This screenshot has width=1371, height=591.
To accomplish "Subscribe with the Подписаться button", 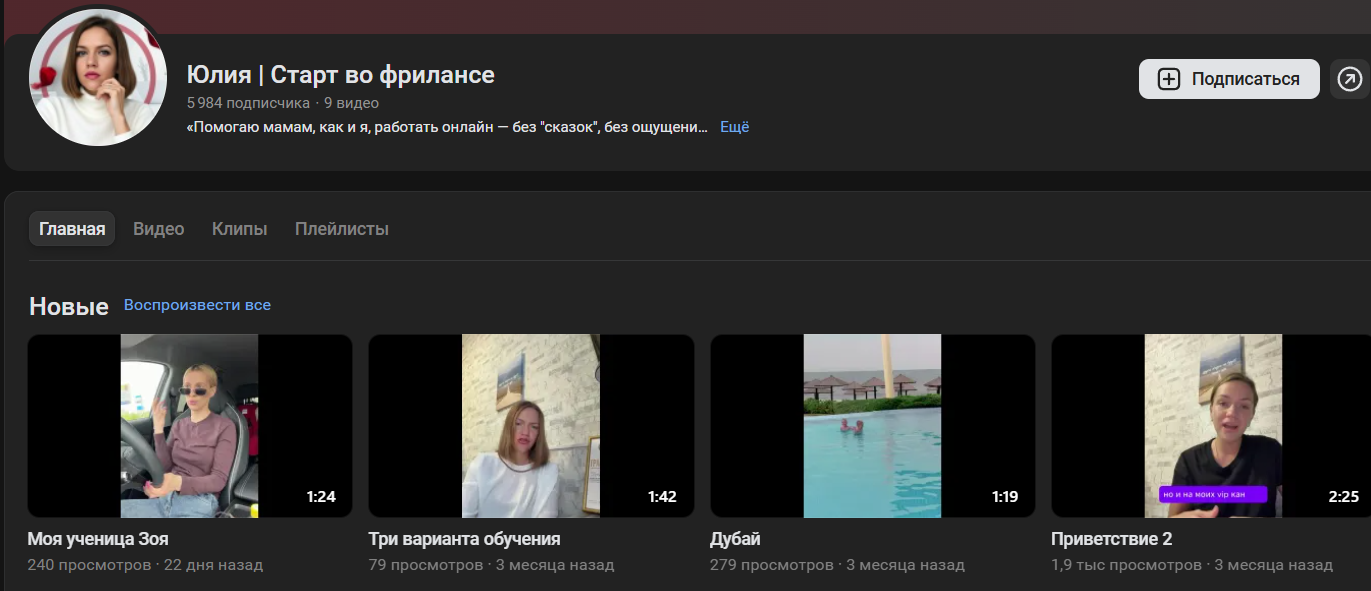I will pos(1229,79).
